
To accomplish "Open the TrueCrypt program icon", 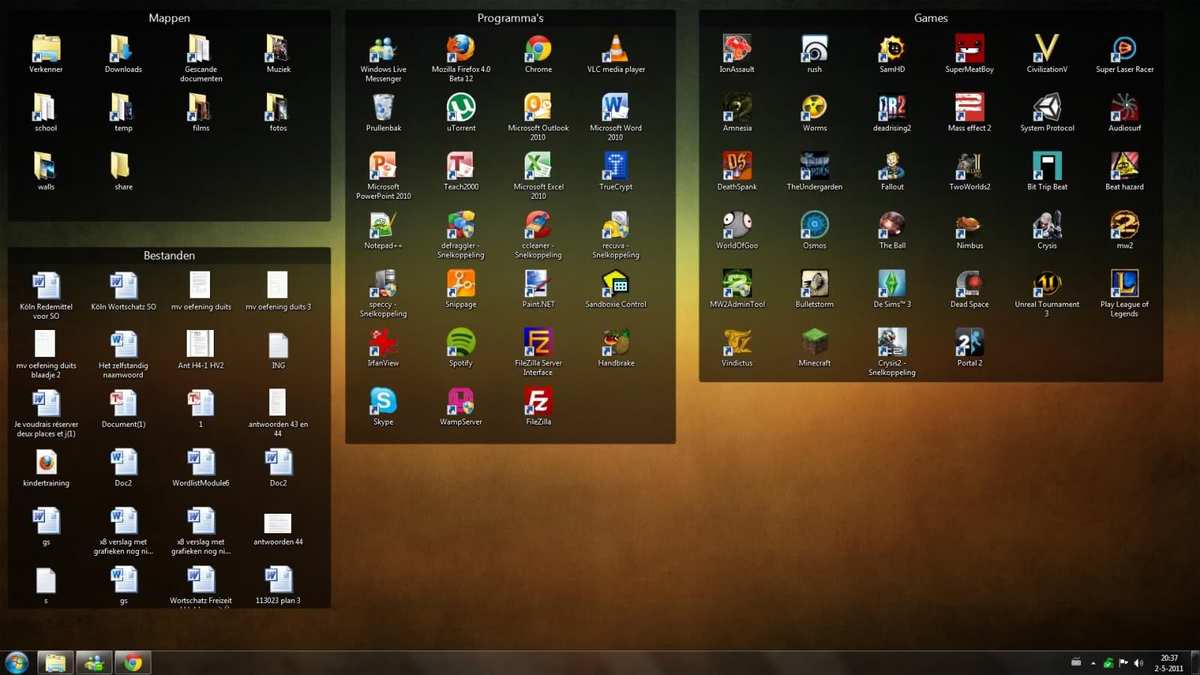I will 616,166.
